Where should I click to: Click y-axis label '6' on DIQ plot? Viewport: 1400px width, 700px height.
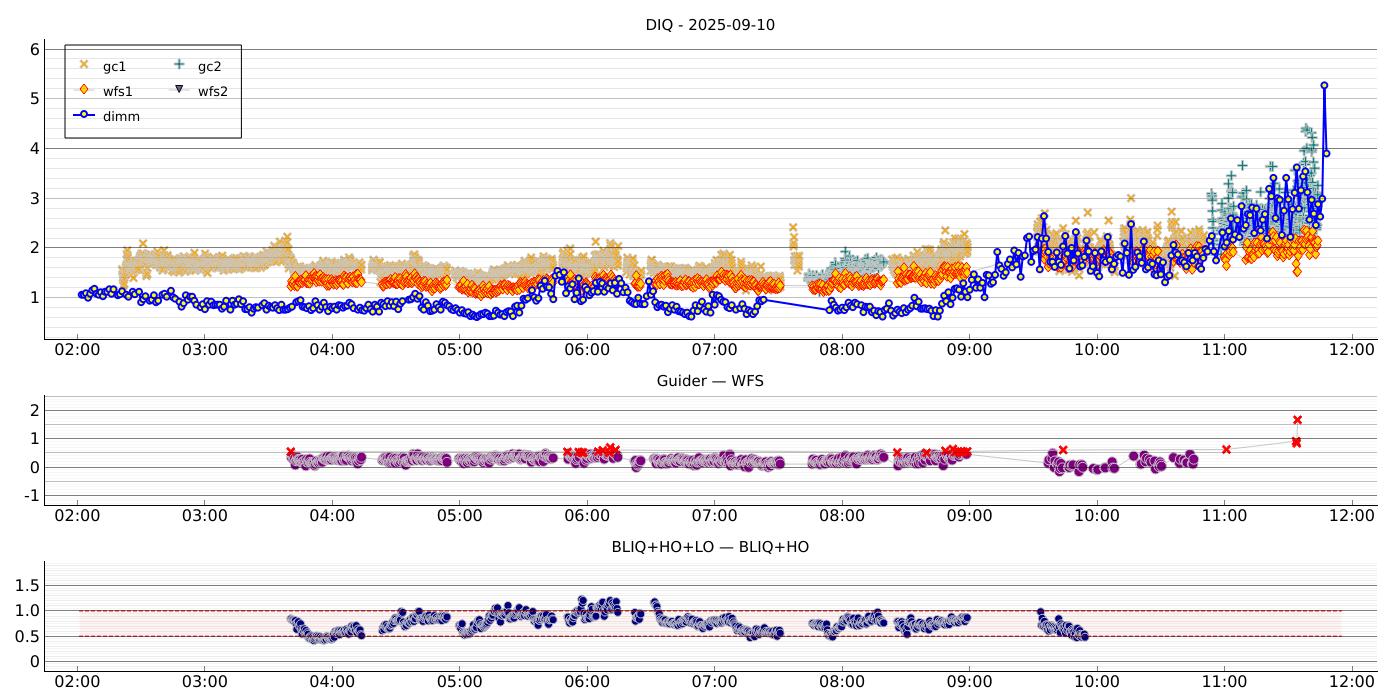click(34, 49)
